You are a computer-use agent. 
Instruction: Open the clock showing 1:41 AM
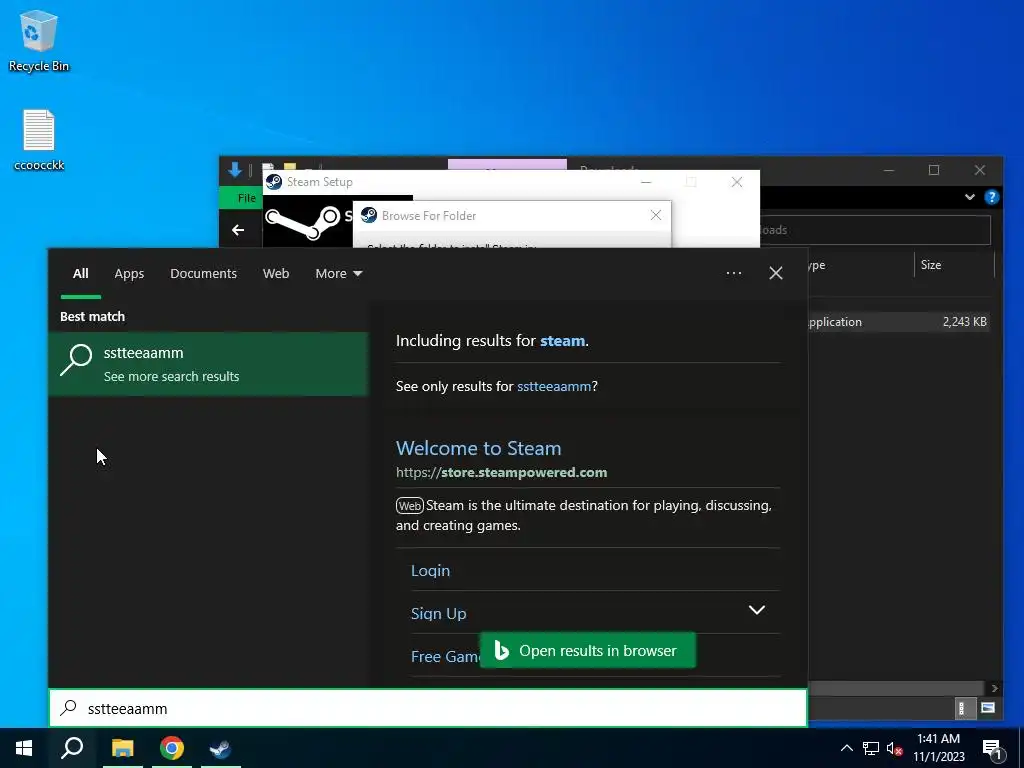click(x=938, y=748)
